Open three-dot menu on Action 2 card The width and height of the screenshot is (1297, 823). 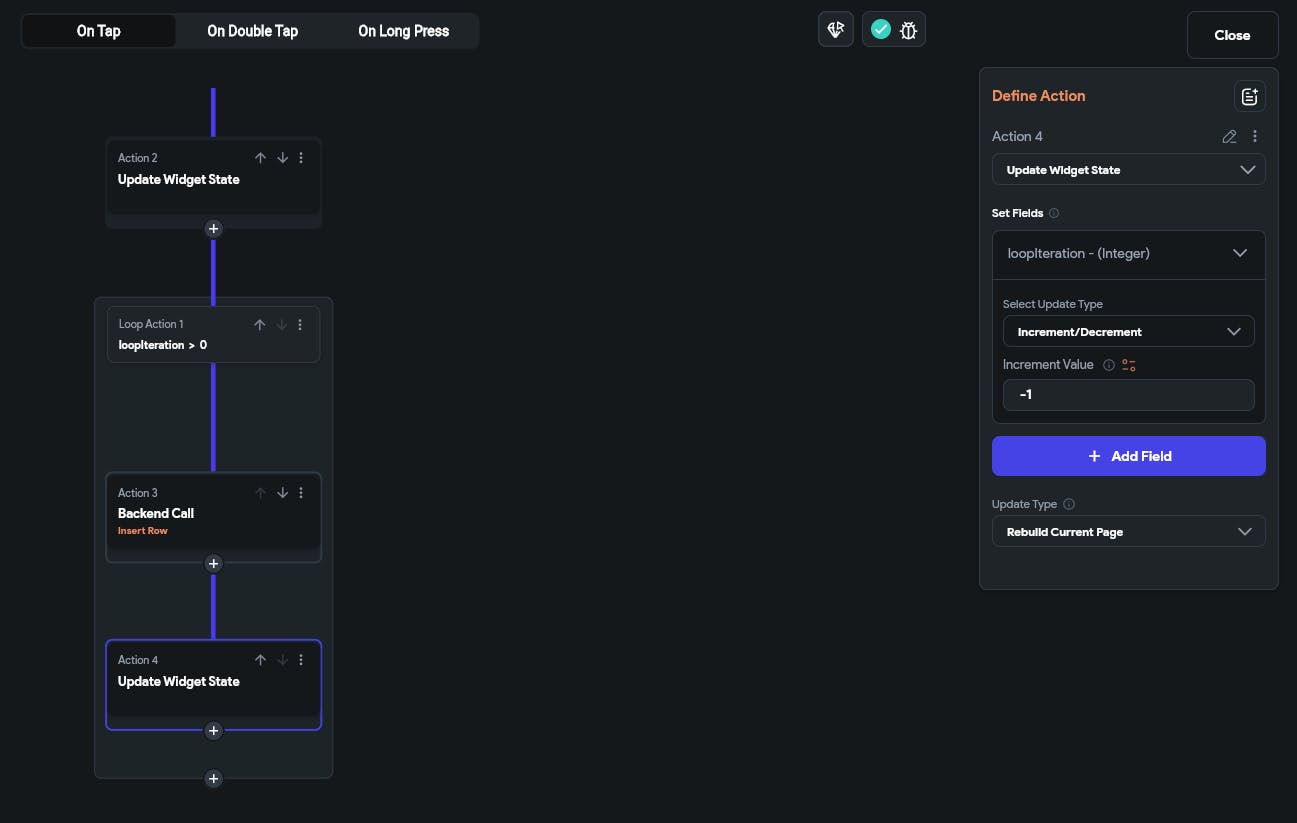click(x=301, y=158)
